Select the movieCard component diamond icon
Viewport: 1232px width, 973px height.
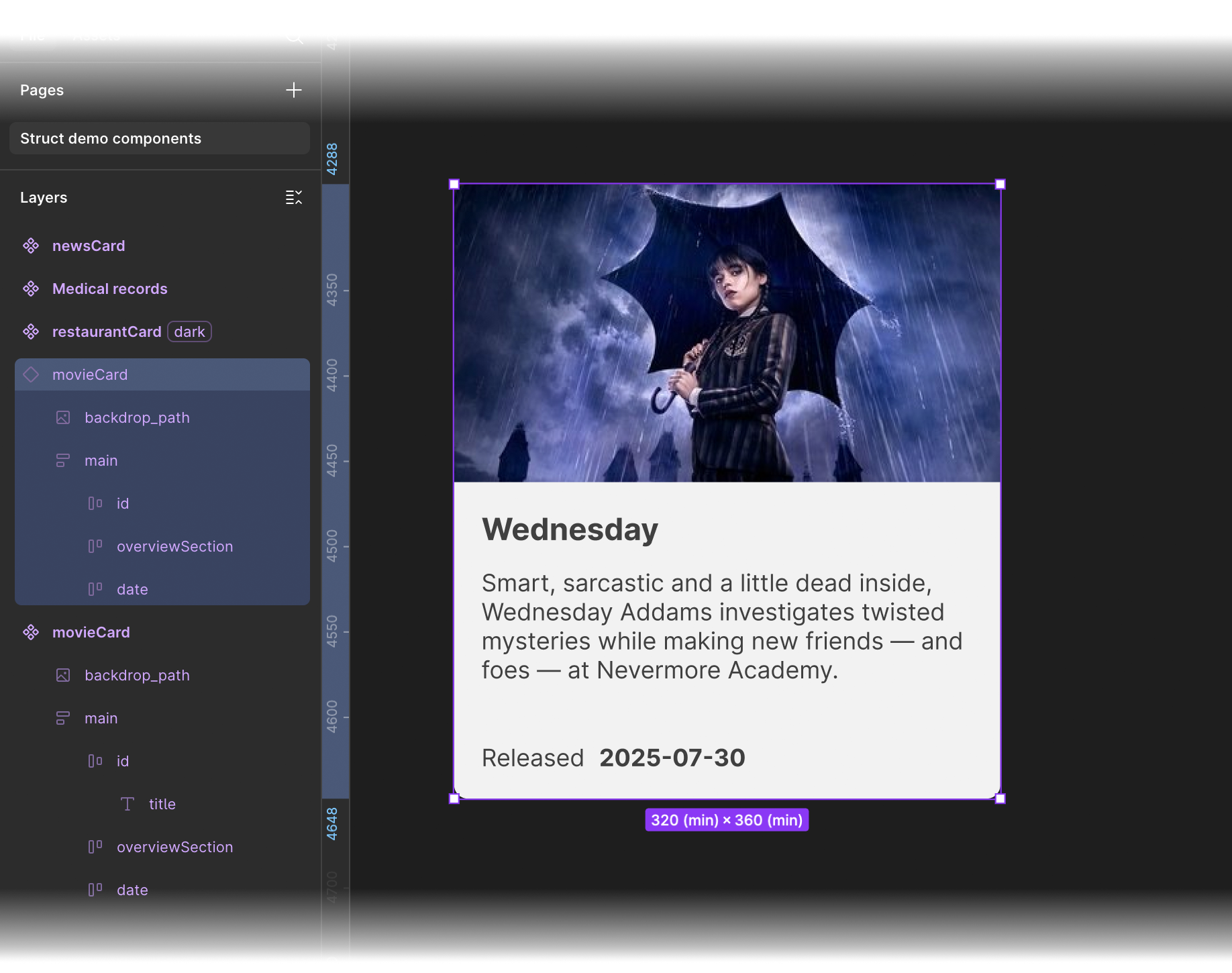point(31,374)
